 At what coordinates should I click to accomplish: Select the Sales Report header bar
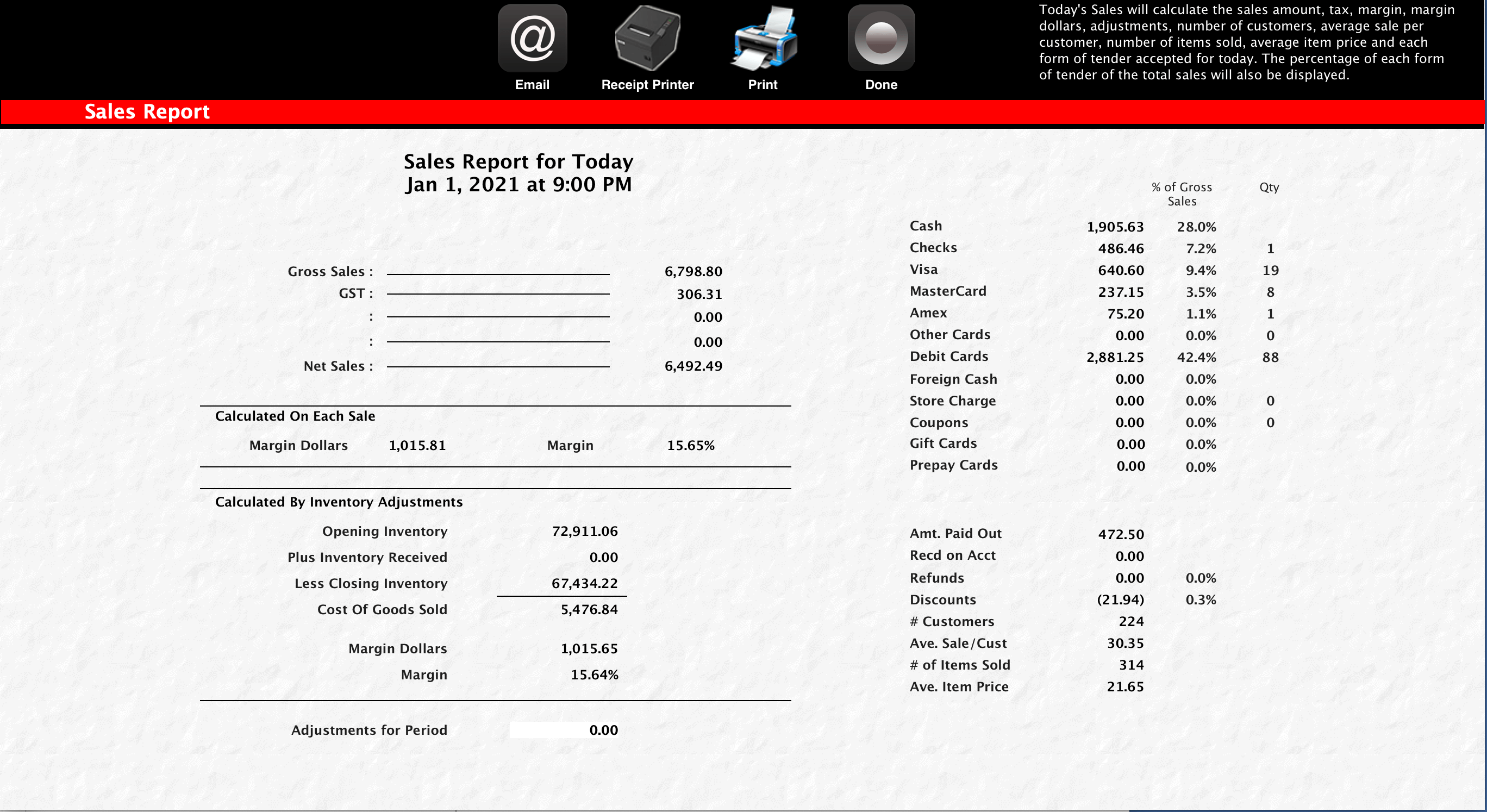[x=148, y=111]
